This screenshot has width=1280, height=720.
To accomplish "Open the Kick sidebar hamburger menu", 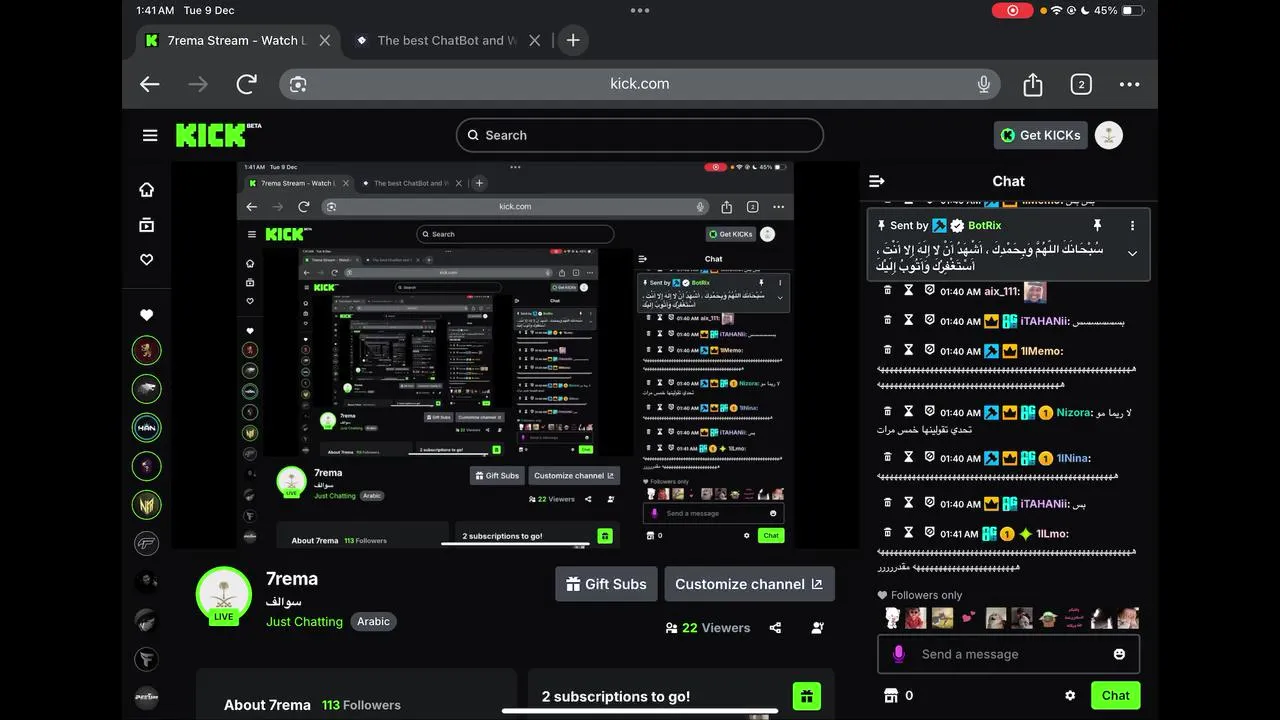I will (x=150, y=135).
